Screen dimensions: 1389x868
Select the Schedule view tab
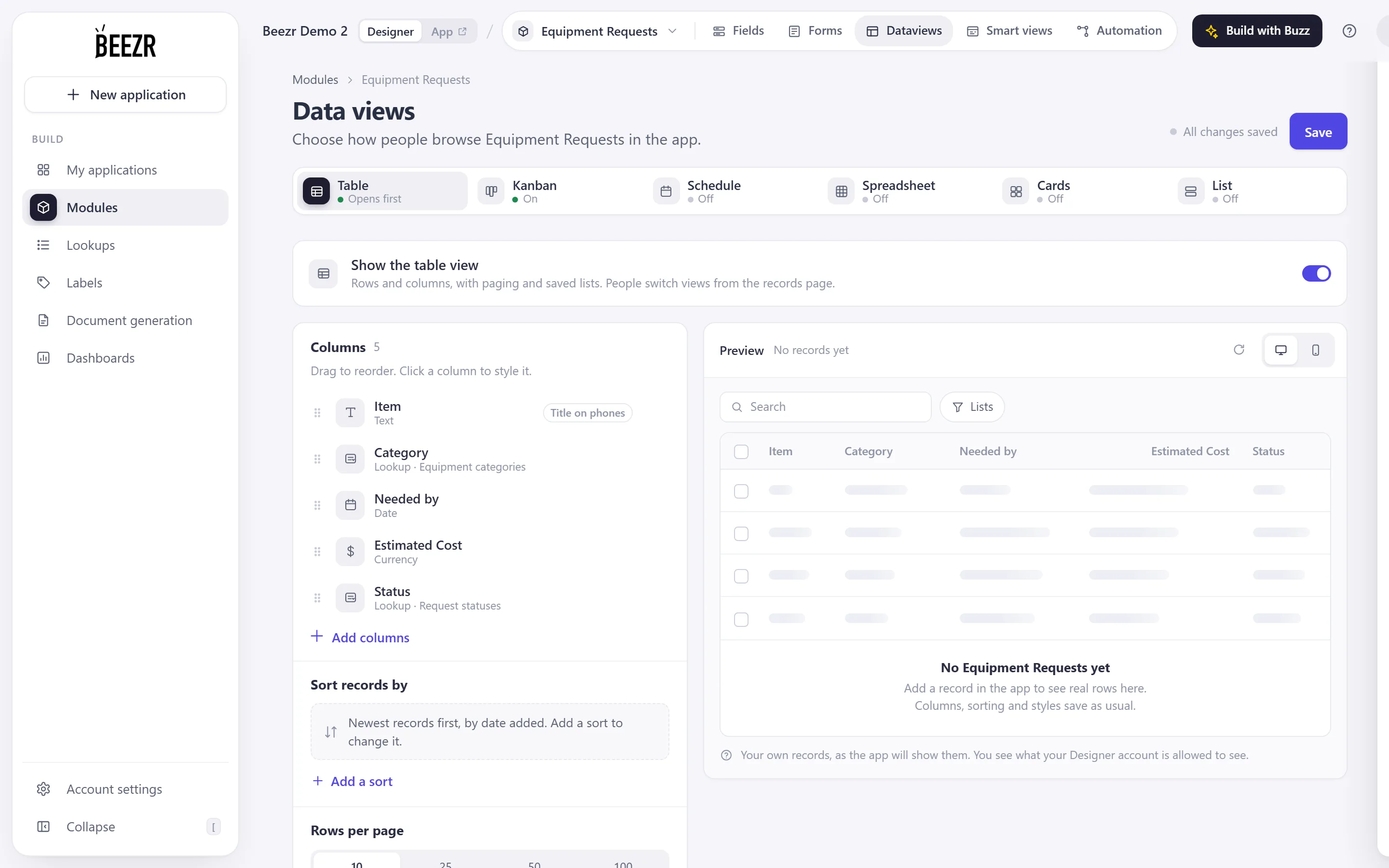click(731, 191)
